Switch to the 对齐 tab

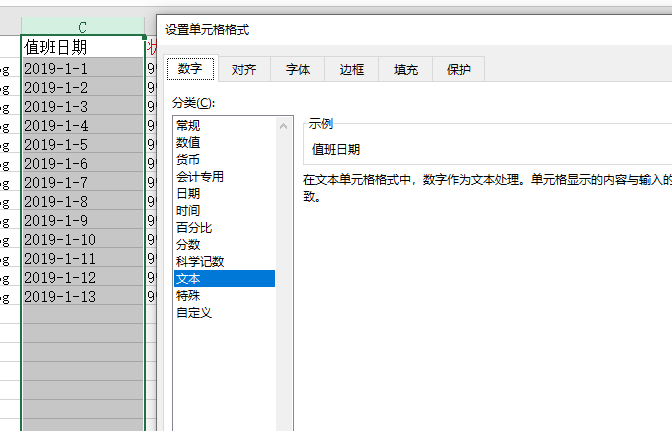244,69
